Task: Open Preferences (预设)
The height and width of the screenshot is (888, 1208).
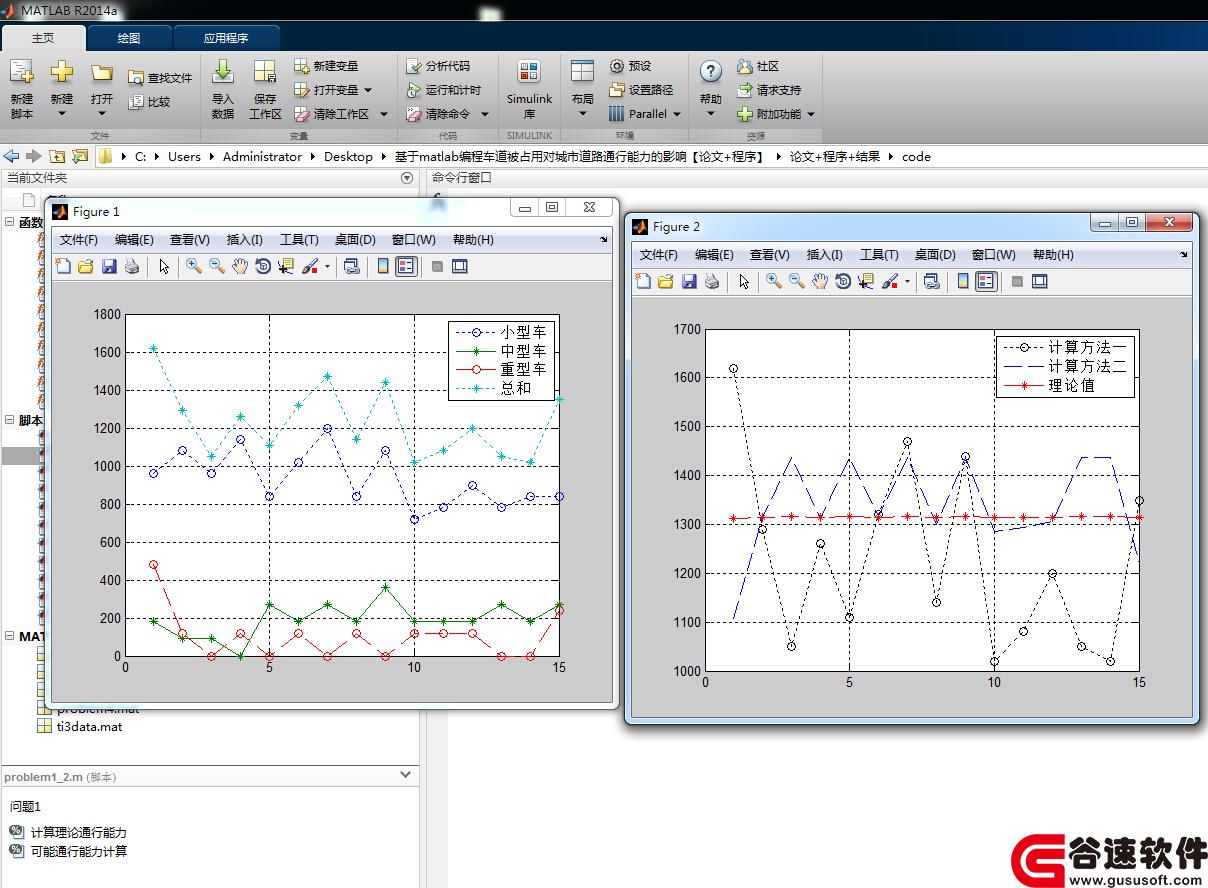Action: point(630,66)
